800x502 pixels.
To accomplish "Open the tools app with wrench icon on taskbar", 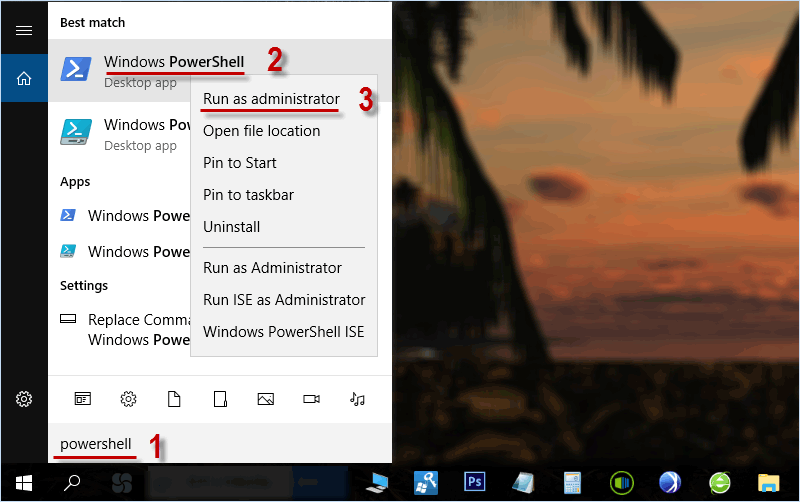I will pyautogui.click(x=426, y=483).
